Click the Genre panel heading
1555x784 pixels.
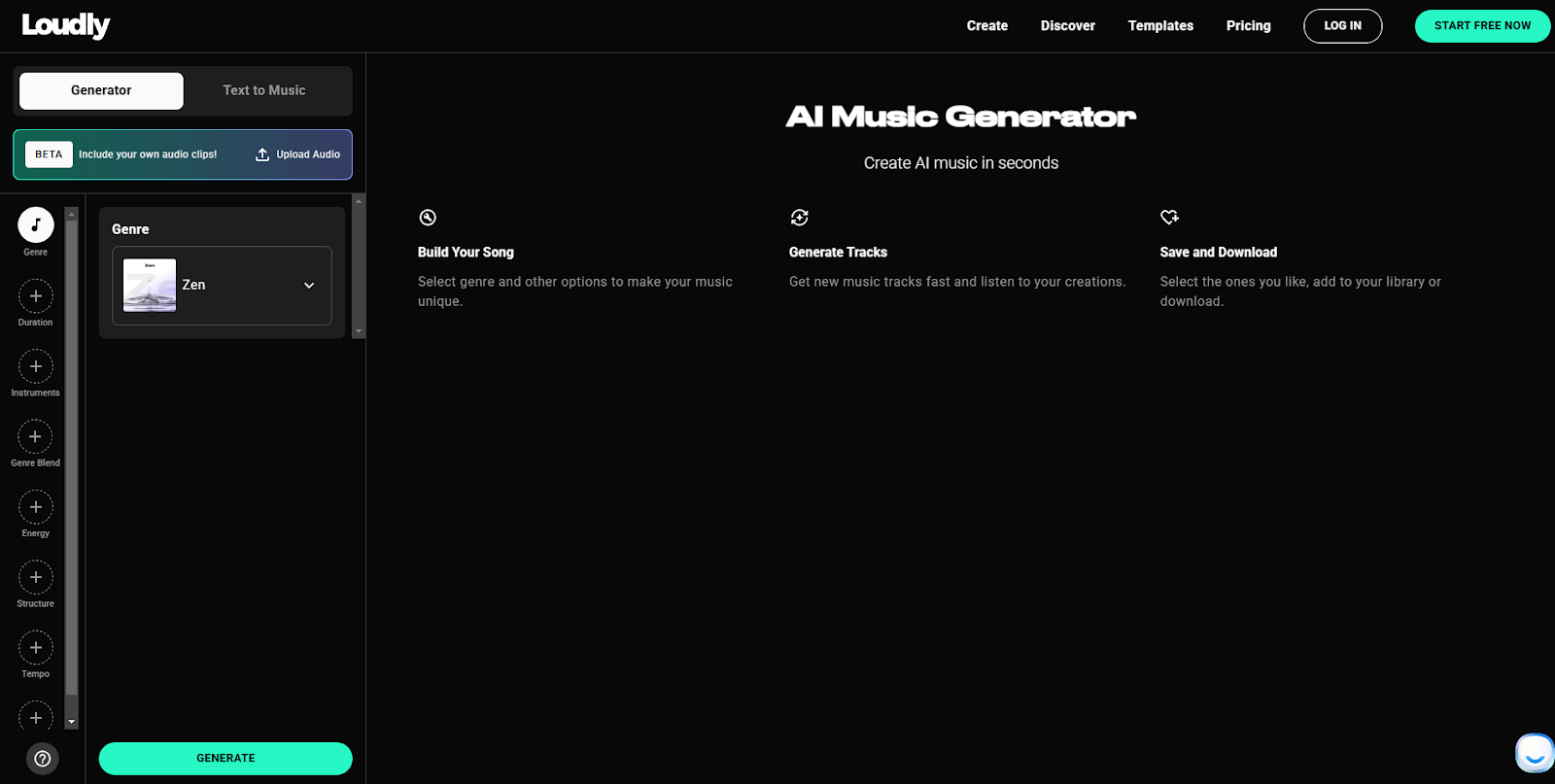[x=130, y=229]
